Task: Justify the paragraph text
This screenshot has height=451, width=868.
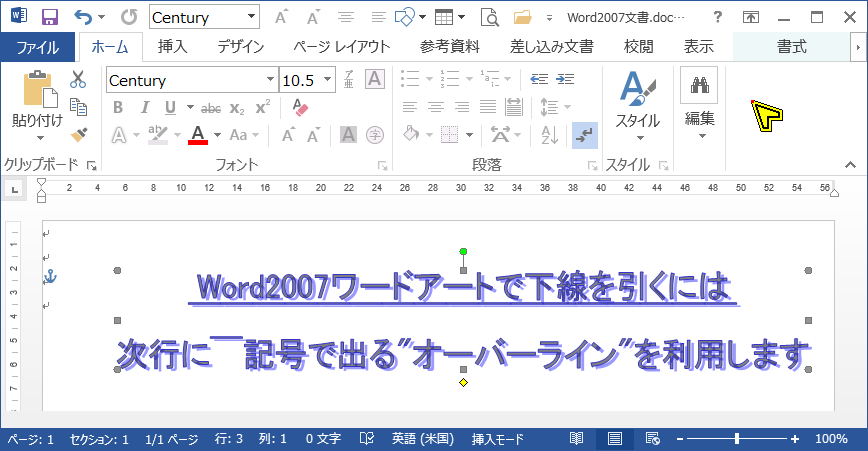Action: pyautogui.click(x=488, y=107)
